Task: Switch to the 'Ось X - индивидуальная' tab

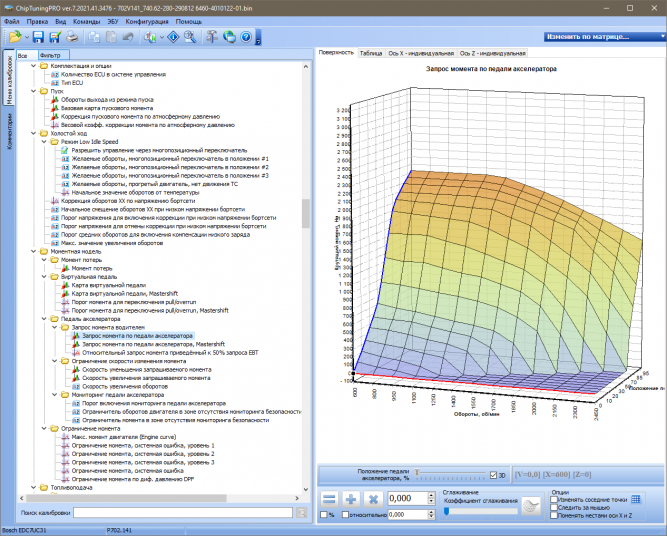Action: [421, 53]
